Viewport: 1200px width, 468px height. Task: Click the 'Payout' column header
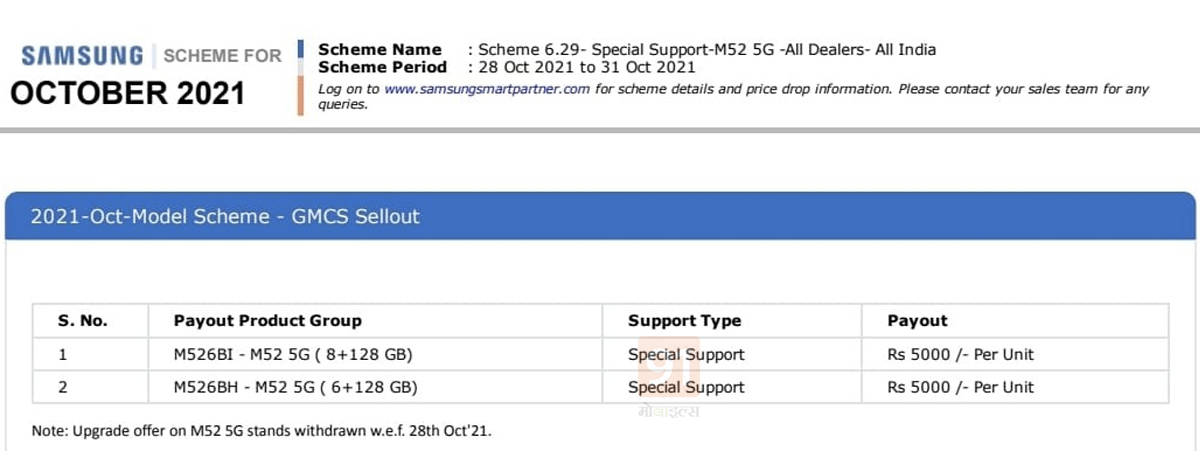click(x=917, y=321)
